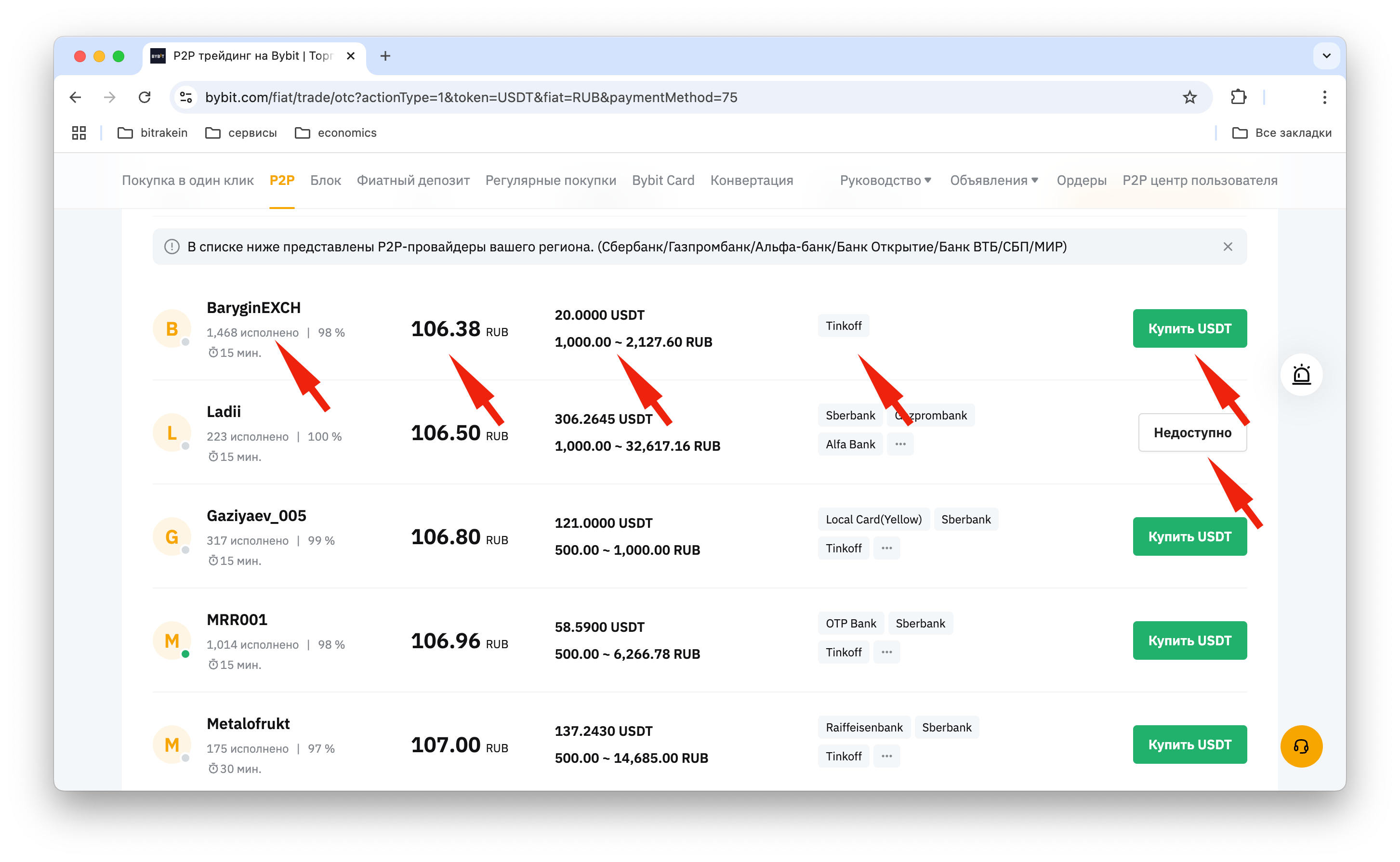
Task: Dismiss the P2P providers notice banner
Action: coord(1227,246)
